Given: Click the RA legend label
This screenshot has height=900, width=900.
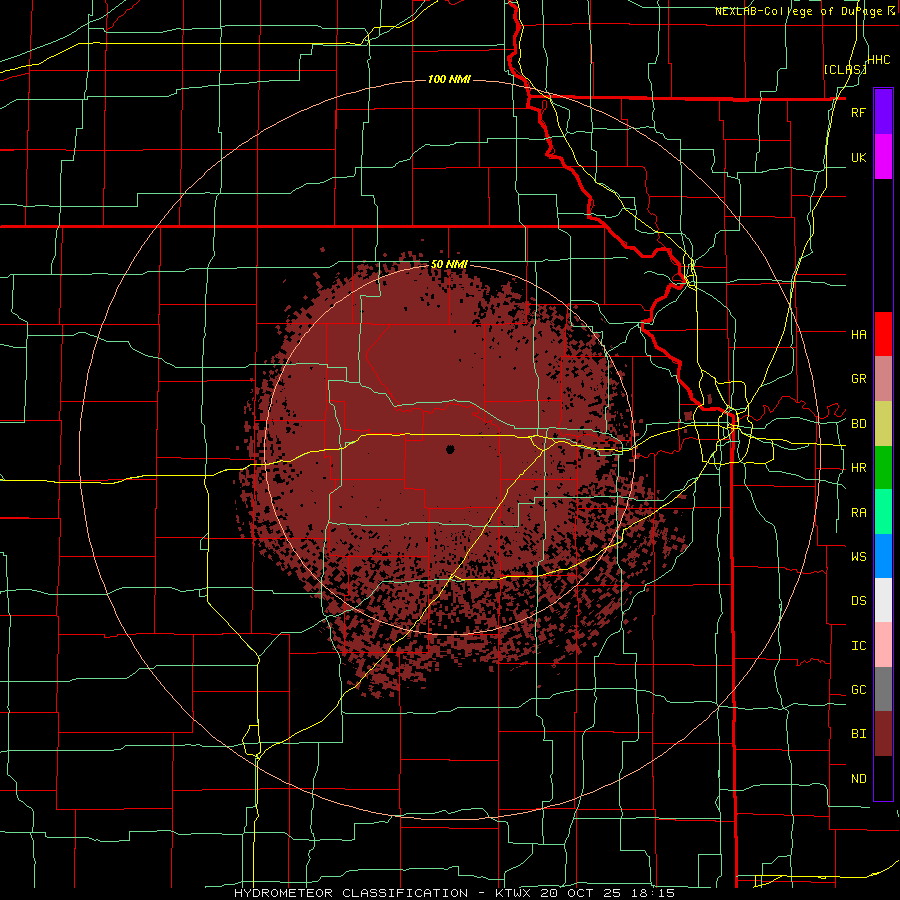Looking at the screenshot, I should click(x=858, y=513).
